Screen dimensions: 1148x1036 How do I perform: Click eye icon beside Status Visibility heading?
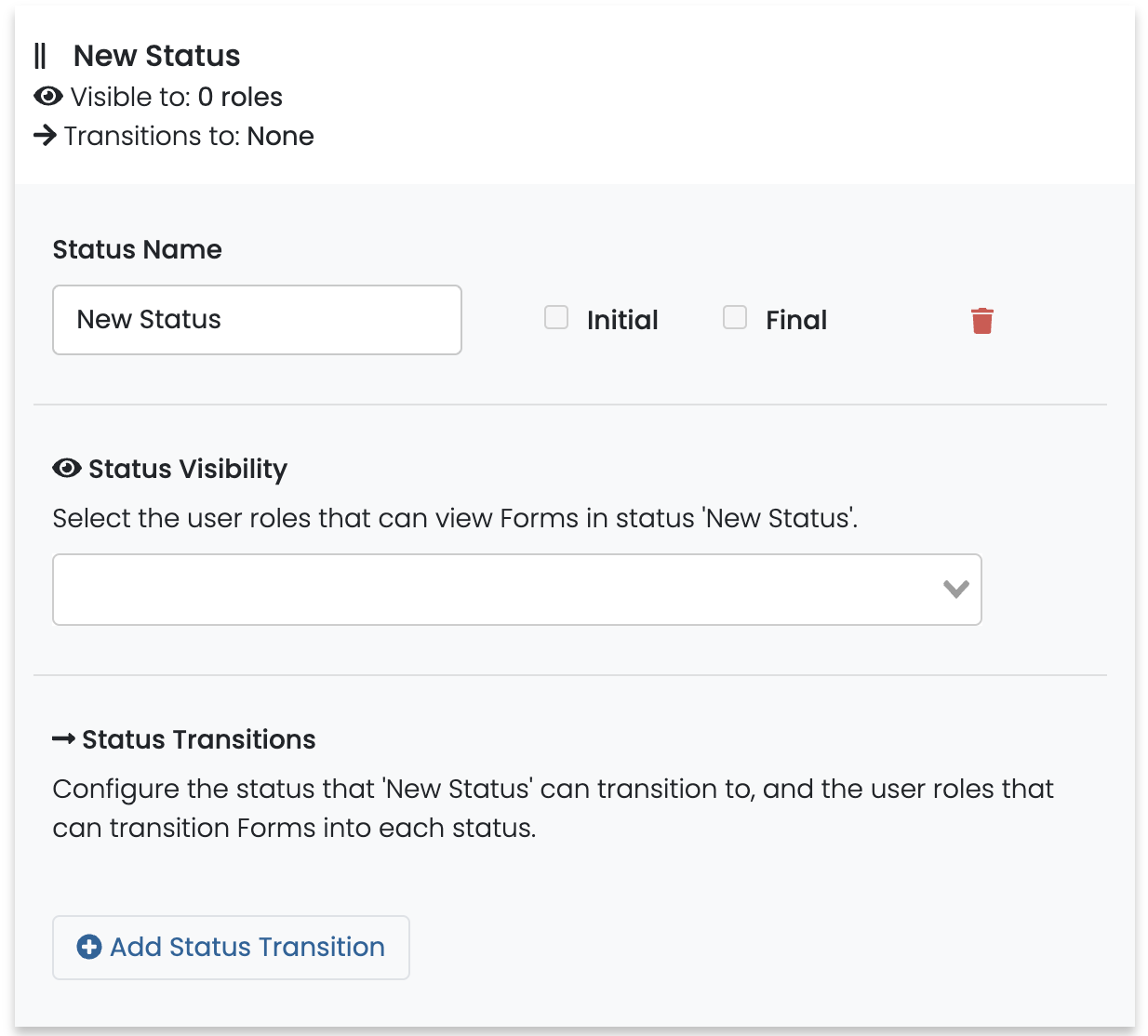67,469
